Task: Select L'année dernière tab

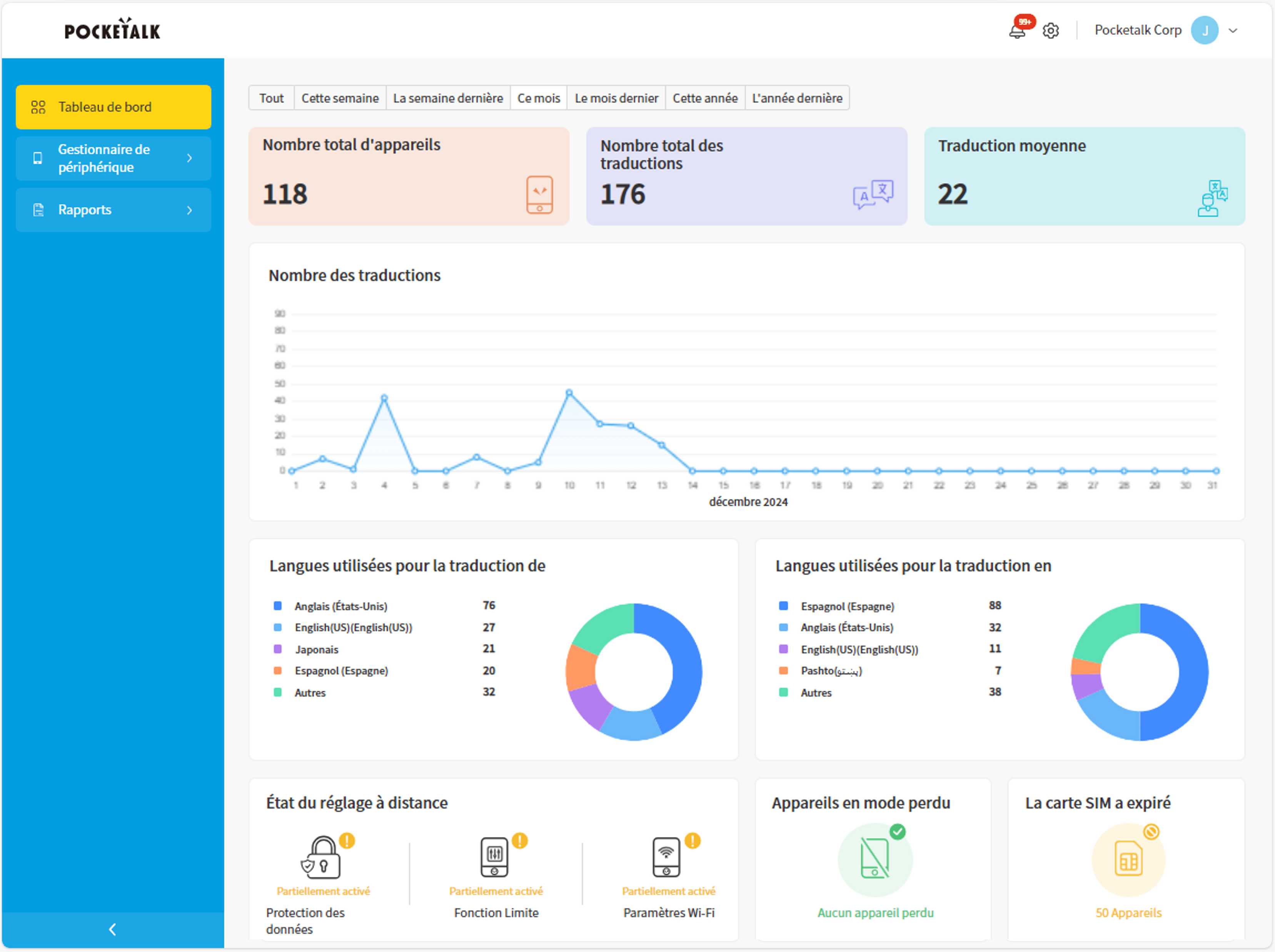Action: (797, 98)
